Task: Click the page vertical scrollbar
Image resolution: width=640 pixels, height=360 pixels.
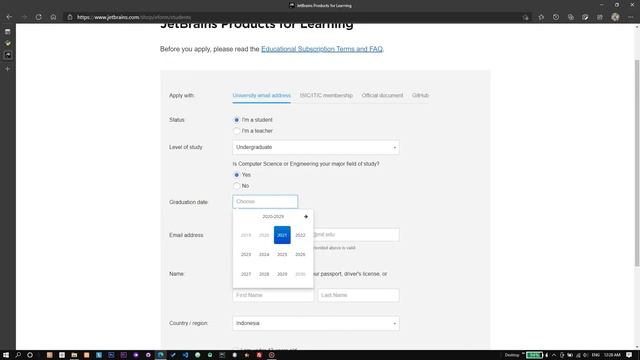Action: pos(637,163)
